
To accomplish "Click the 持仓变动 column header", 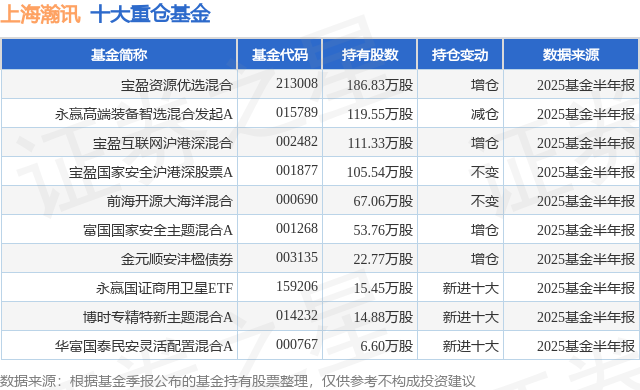I will point(460,55).
